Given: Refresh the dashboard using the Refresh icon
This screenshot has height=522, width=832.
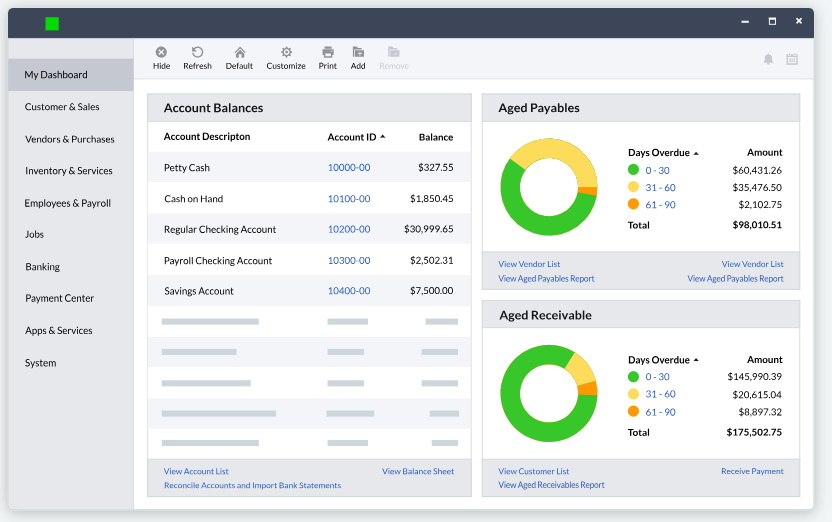Looking at the screenshot, I should point(197,53).
